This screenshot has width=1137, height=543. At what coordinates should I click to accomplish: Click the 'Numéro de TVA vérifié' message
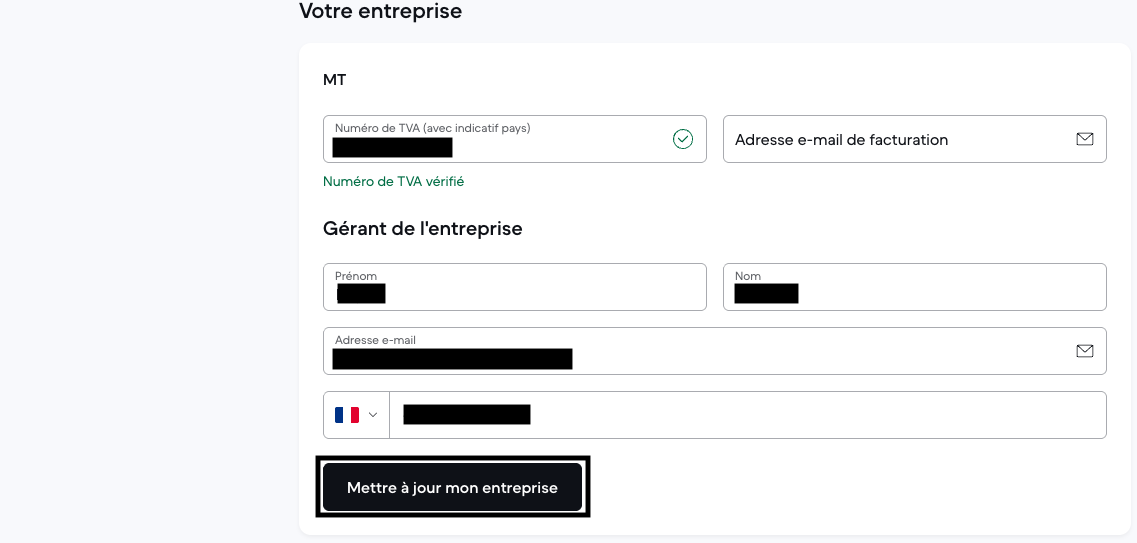393,182
